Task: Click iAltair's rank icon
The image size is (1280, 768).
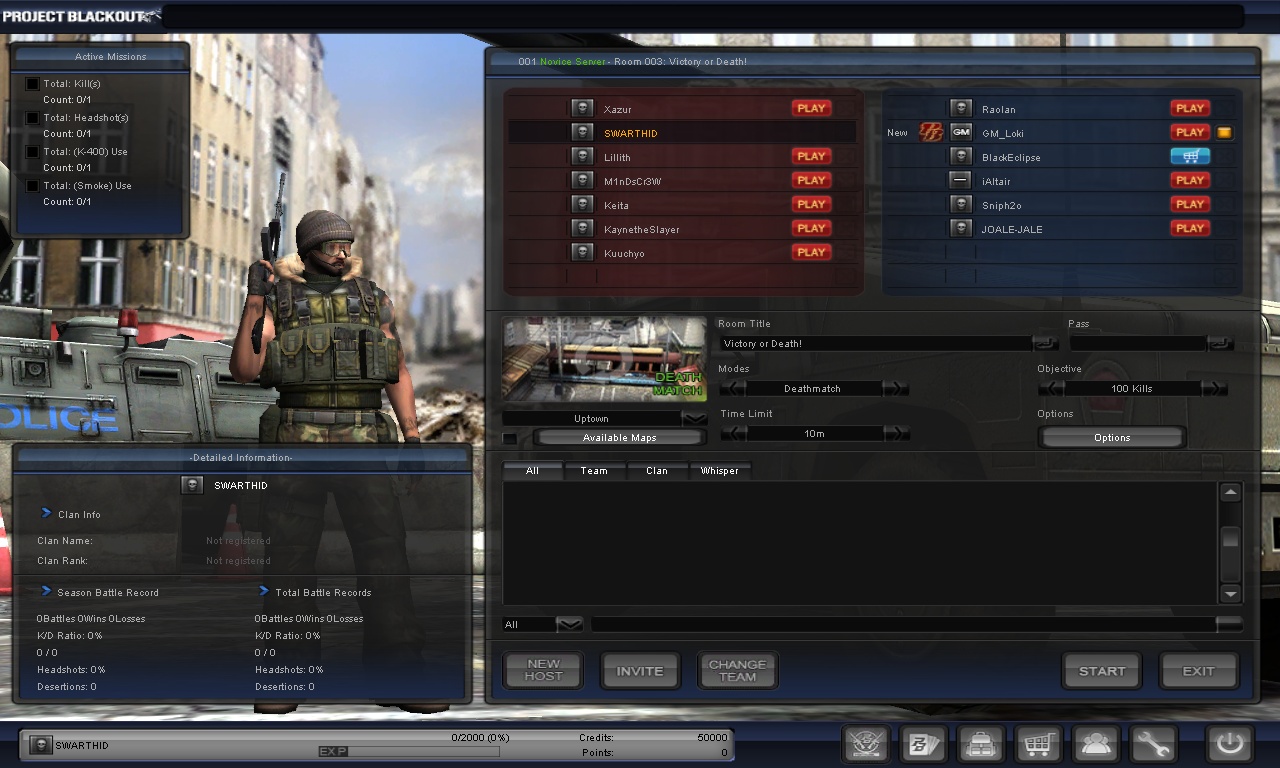Action: click(961, 180)
